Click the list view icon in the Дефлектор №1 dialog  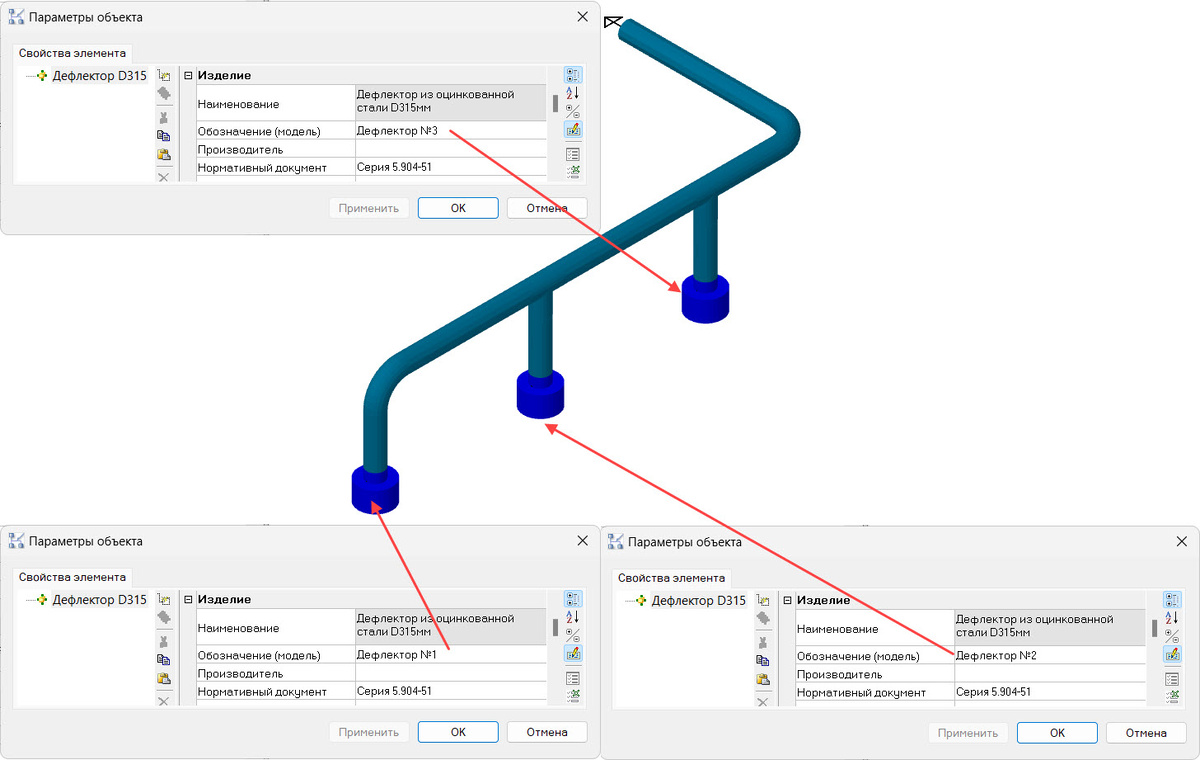(573, 678)
